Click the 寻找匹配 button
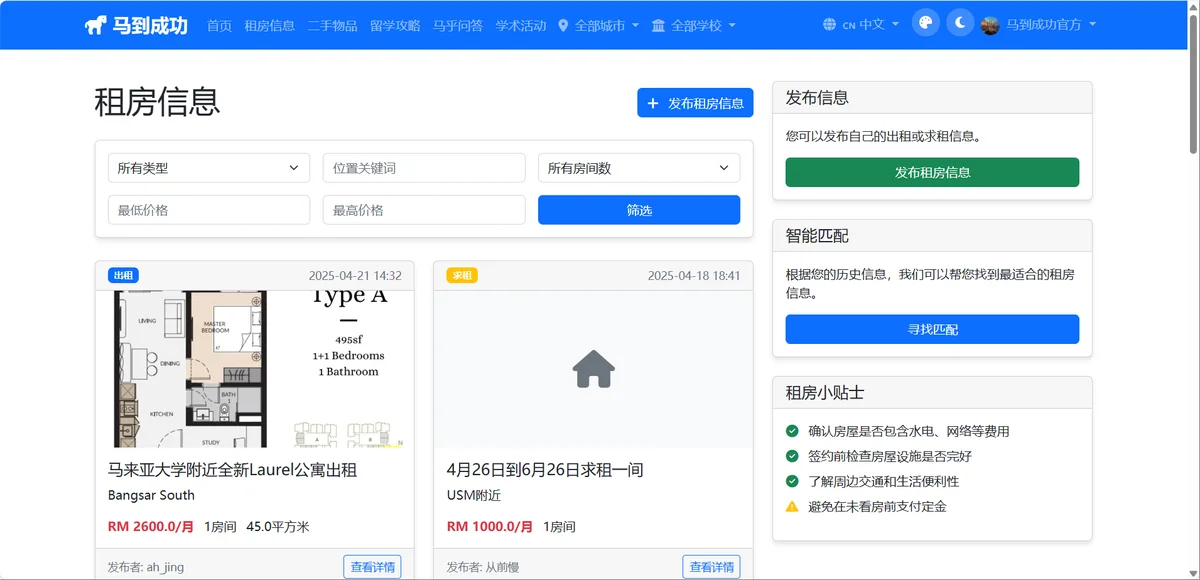Screen dimensions: 1200x580 [932, 329]
